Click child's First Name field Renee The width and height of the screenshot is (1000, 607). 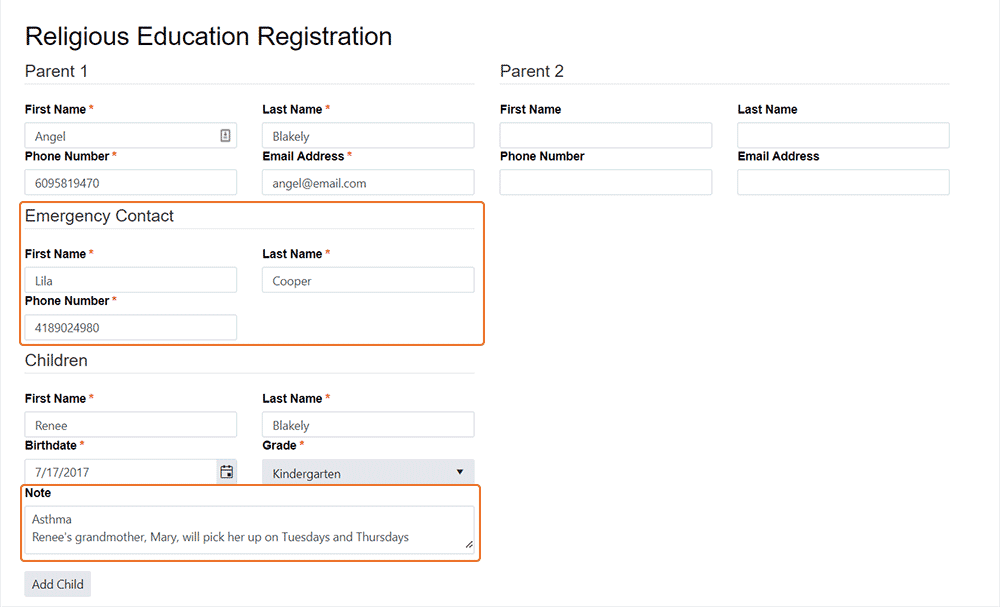131,425
